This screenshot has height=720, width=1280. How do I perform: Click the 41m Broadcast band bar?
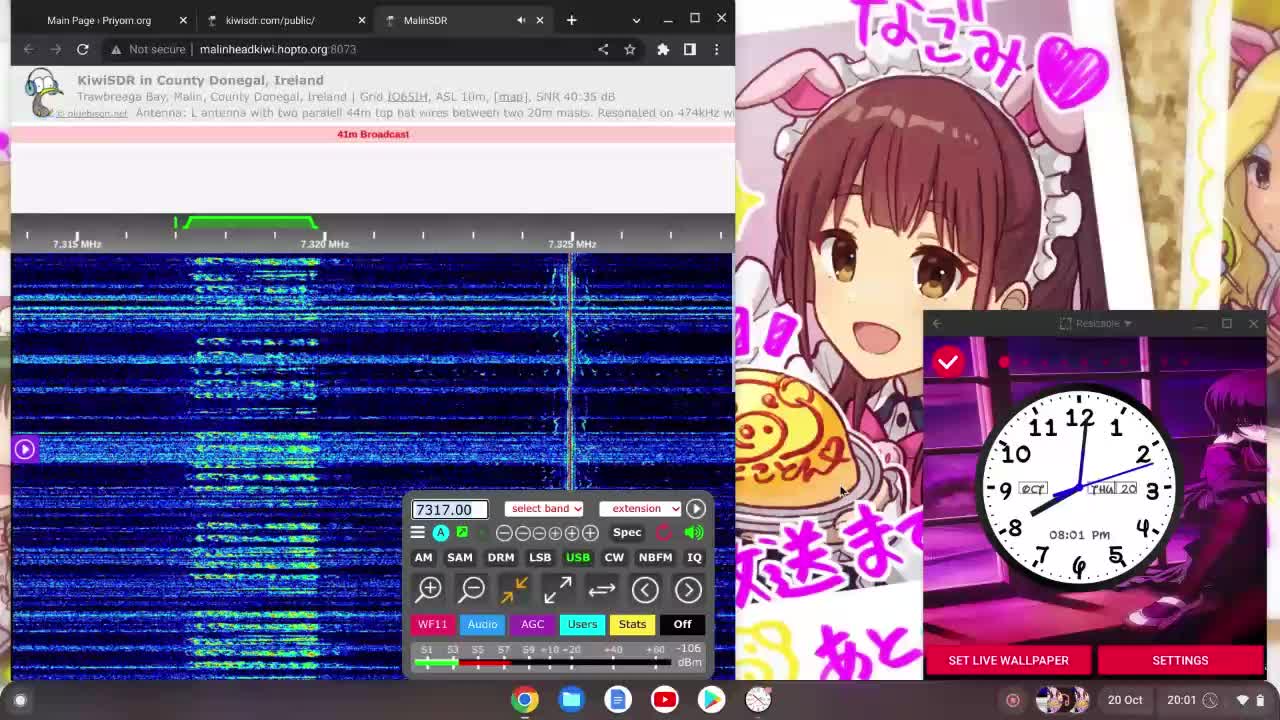[372, 134]
